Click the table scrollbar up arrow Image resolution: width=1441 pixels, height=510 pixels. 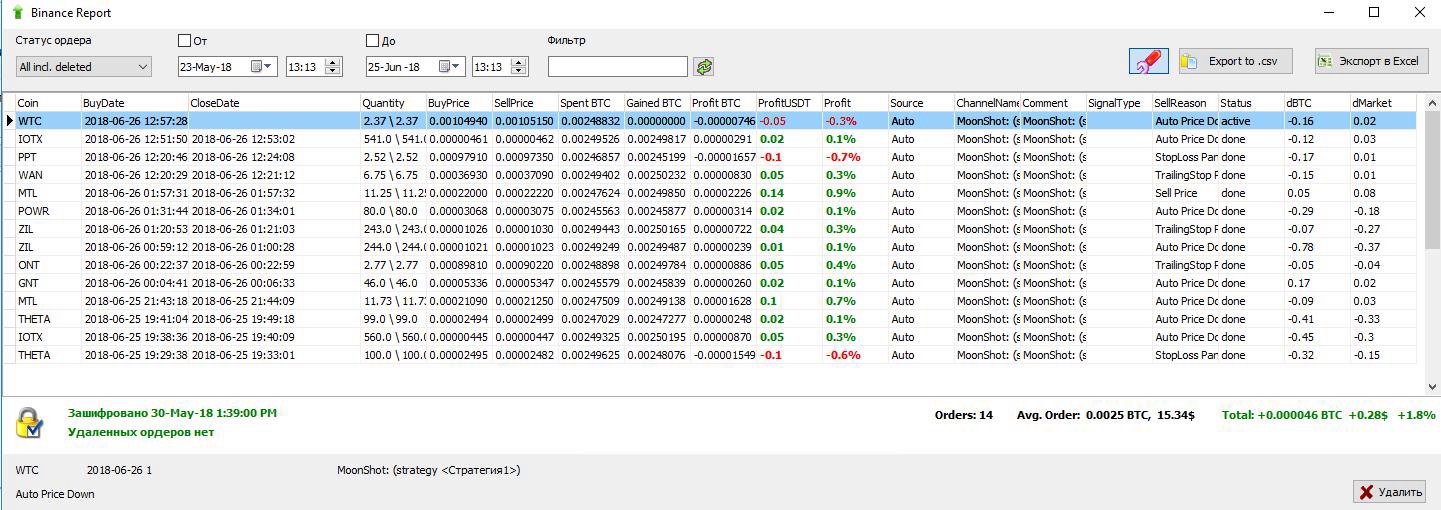click(x=1431, y=102)
